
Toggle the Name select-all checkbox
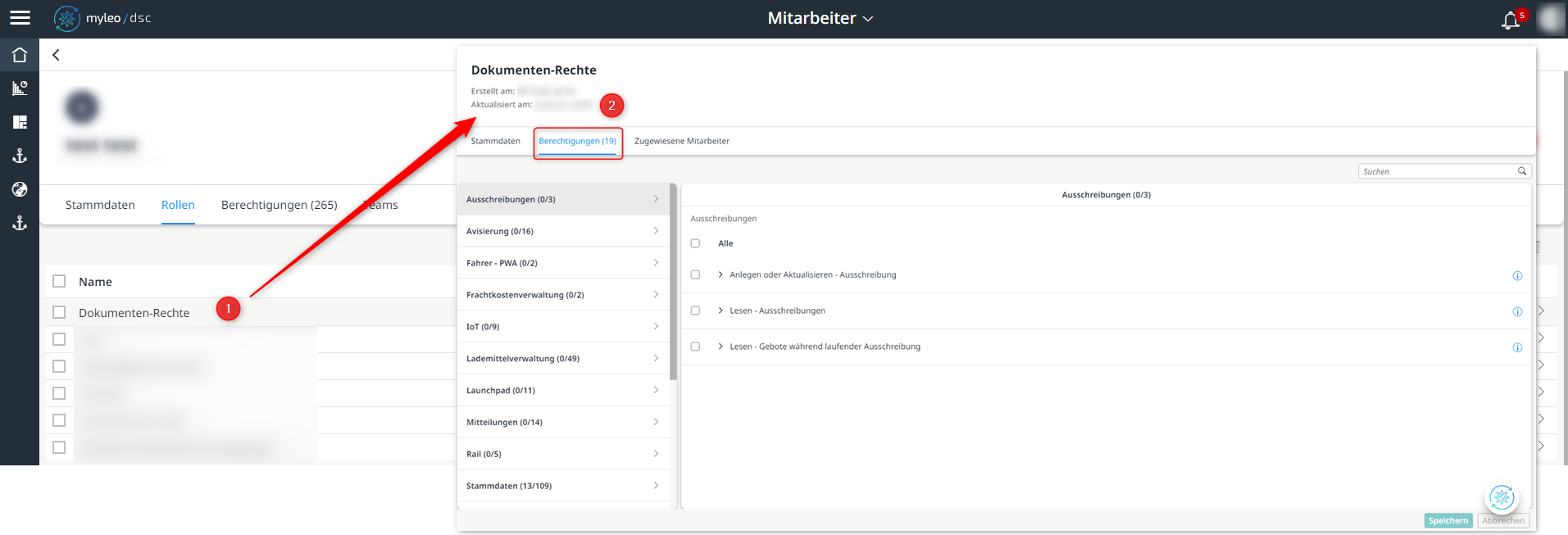point(59,281)
